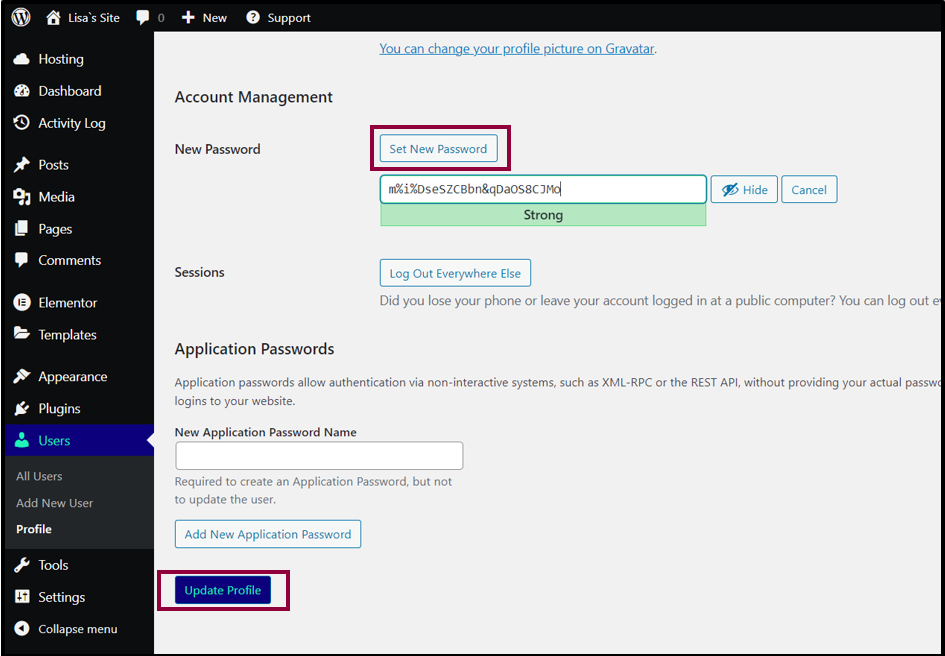This screenshot has height=656, width=945.
Task: Click Support in the admin bar
Action: point(289,18)
